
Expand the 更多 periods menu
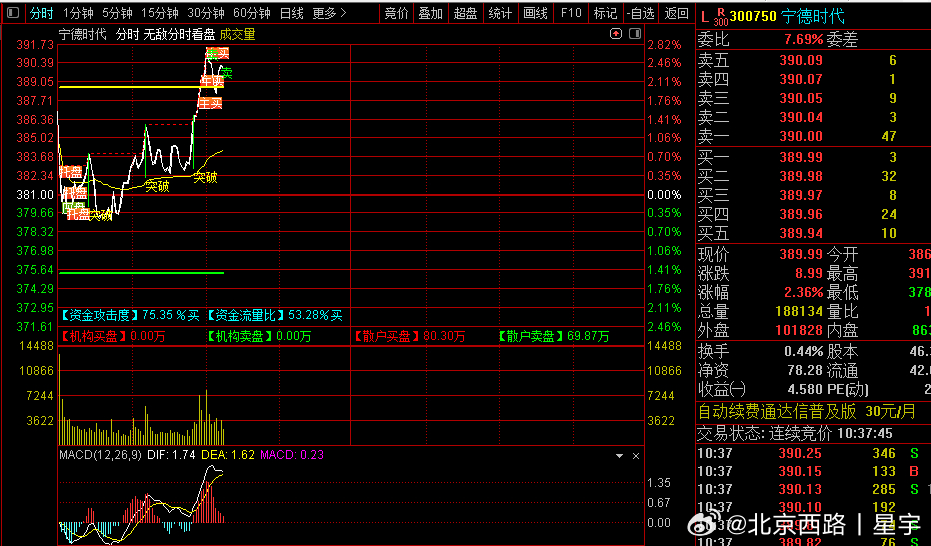pyautogui.click(x=329, y=13)
